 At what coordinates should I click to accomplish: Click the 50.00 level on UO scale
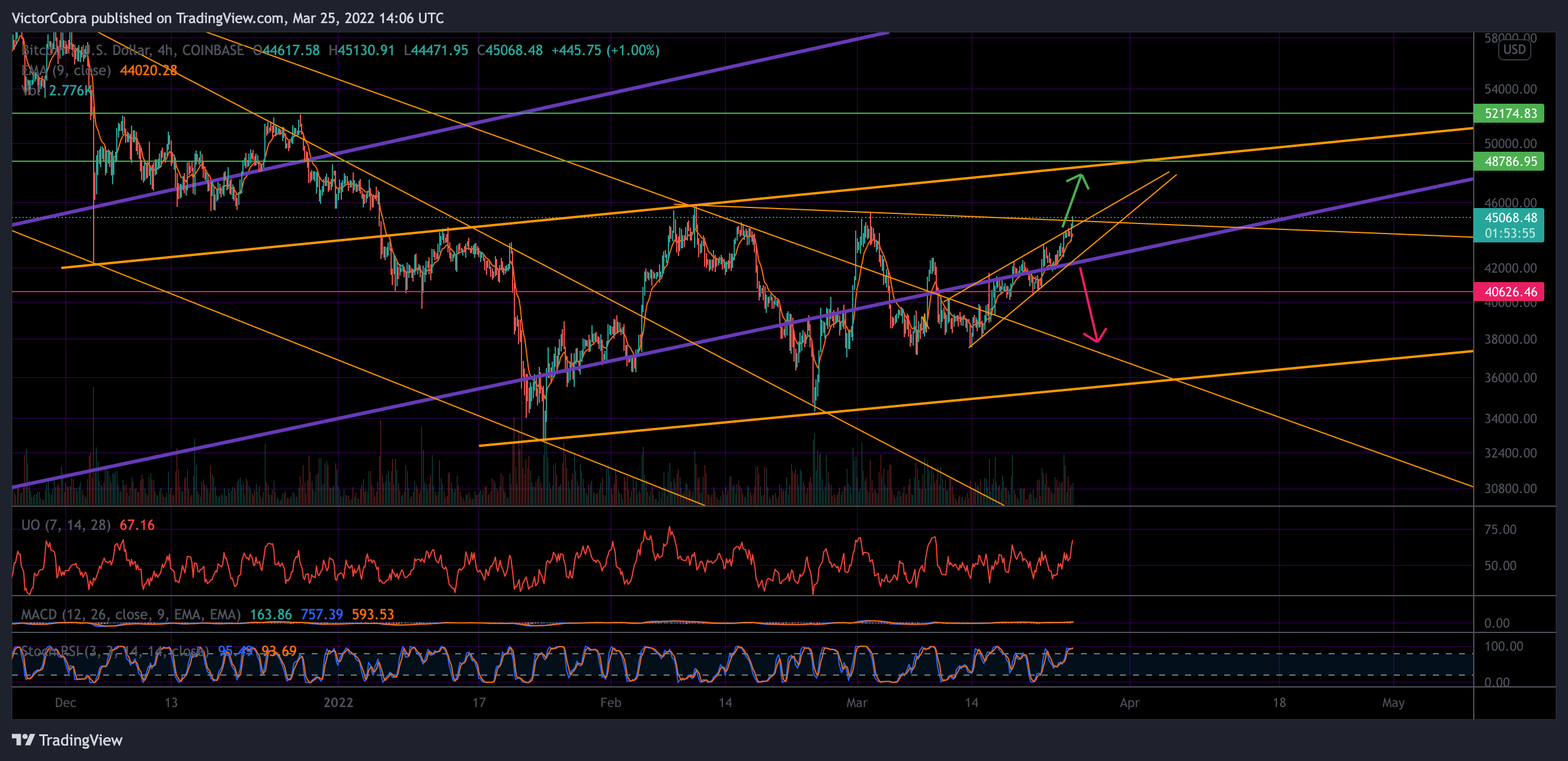click(1500, 565)
